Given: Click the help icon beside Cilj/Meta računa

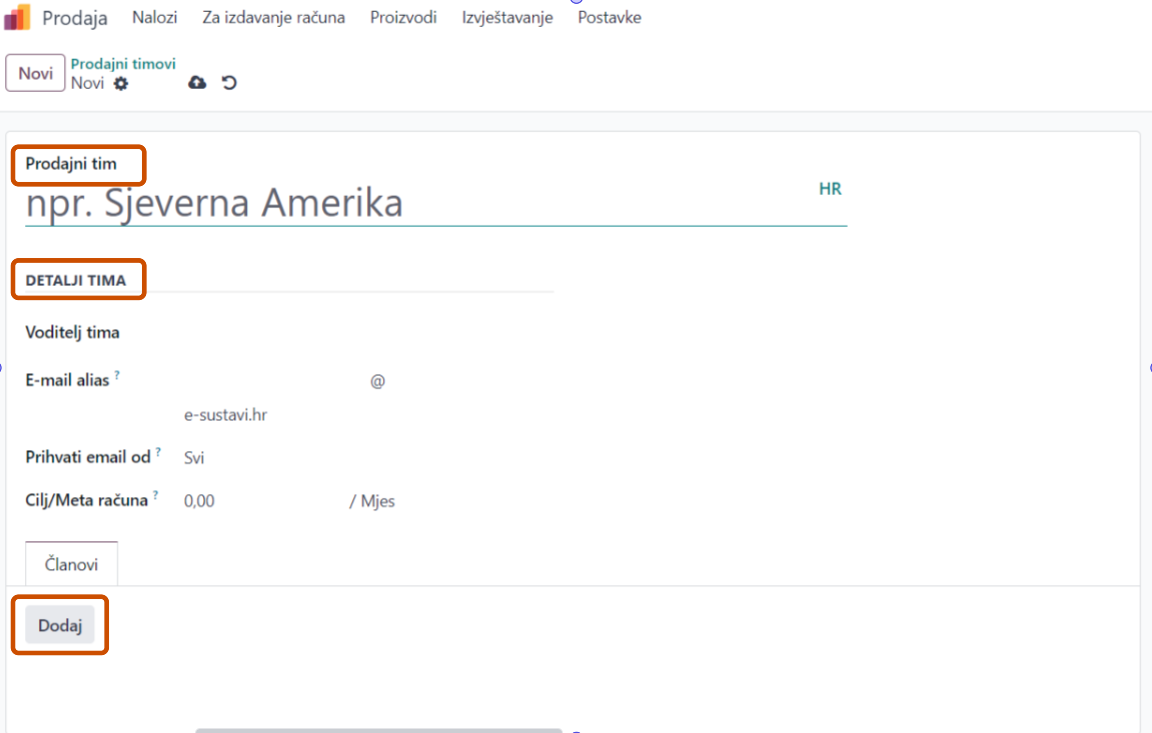Looking at the screenshot, I should (155, 495).
